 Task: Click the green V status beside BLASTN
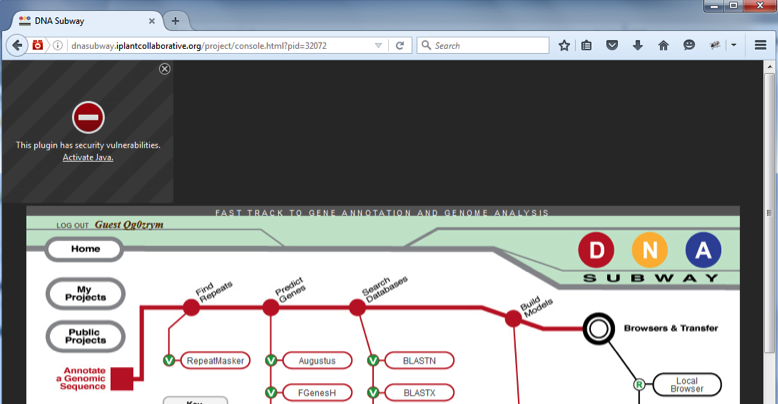tap(373, 361)
